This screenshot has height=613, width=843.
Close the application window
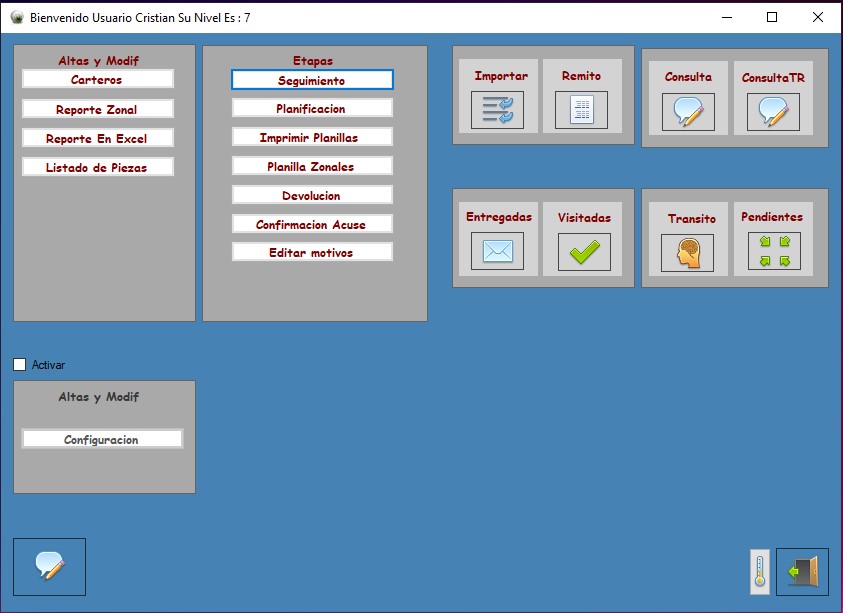pos(818,17)
